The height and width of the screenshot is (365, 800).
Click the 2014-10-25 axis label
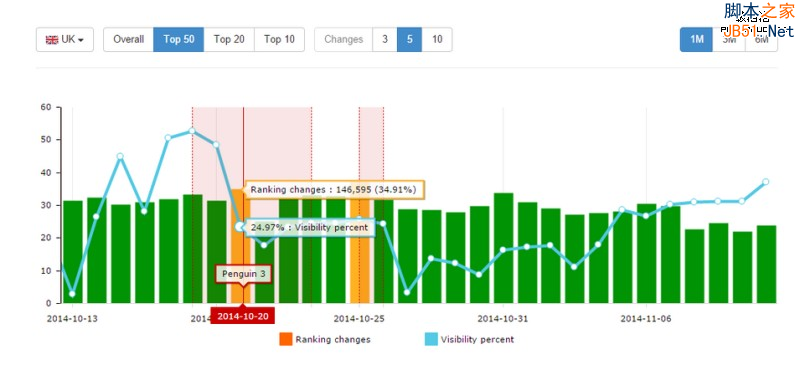tap(359, 319)
